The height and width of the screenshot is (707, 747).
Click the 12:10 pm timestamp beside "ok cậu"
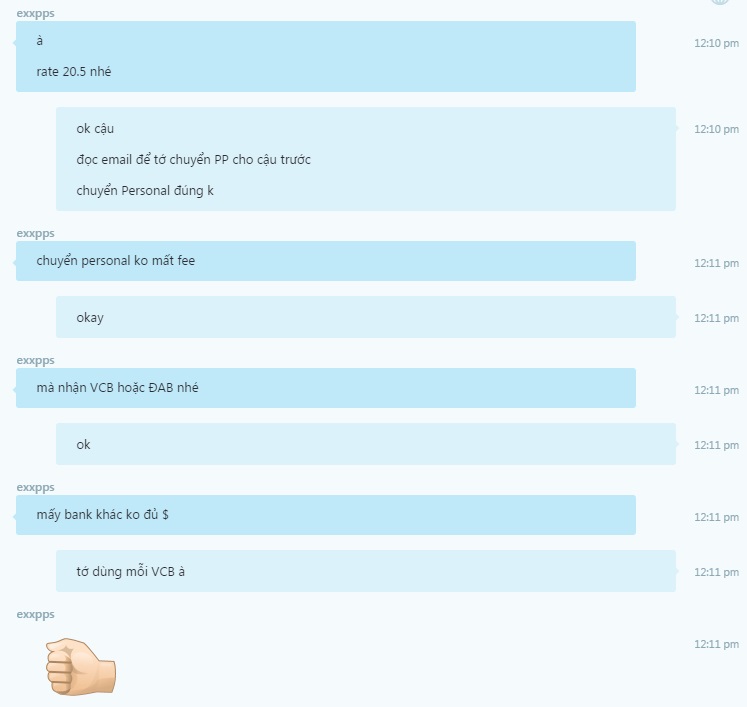(x=717, y=129)
